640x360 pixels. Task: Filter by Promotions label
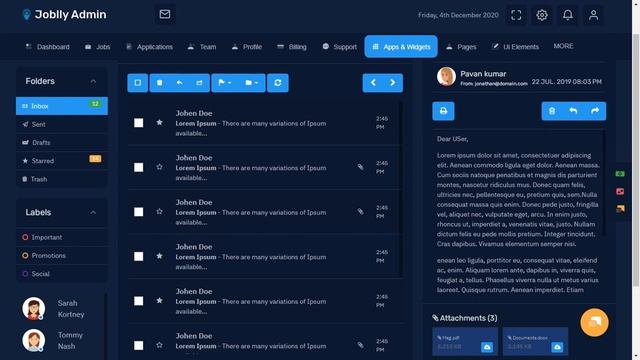pyautogui.click(x=62, y=256)
